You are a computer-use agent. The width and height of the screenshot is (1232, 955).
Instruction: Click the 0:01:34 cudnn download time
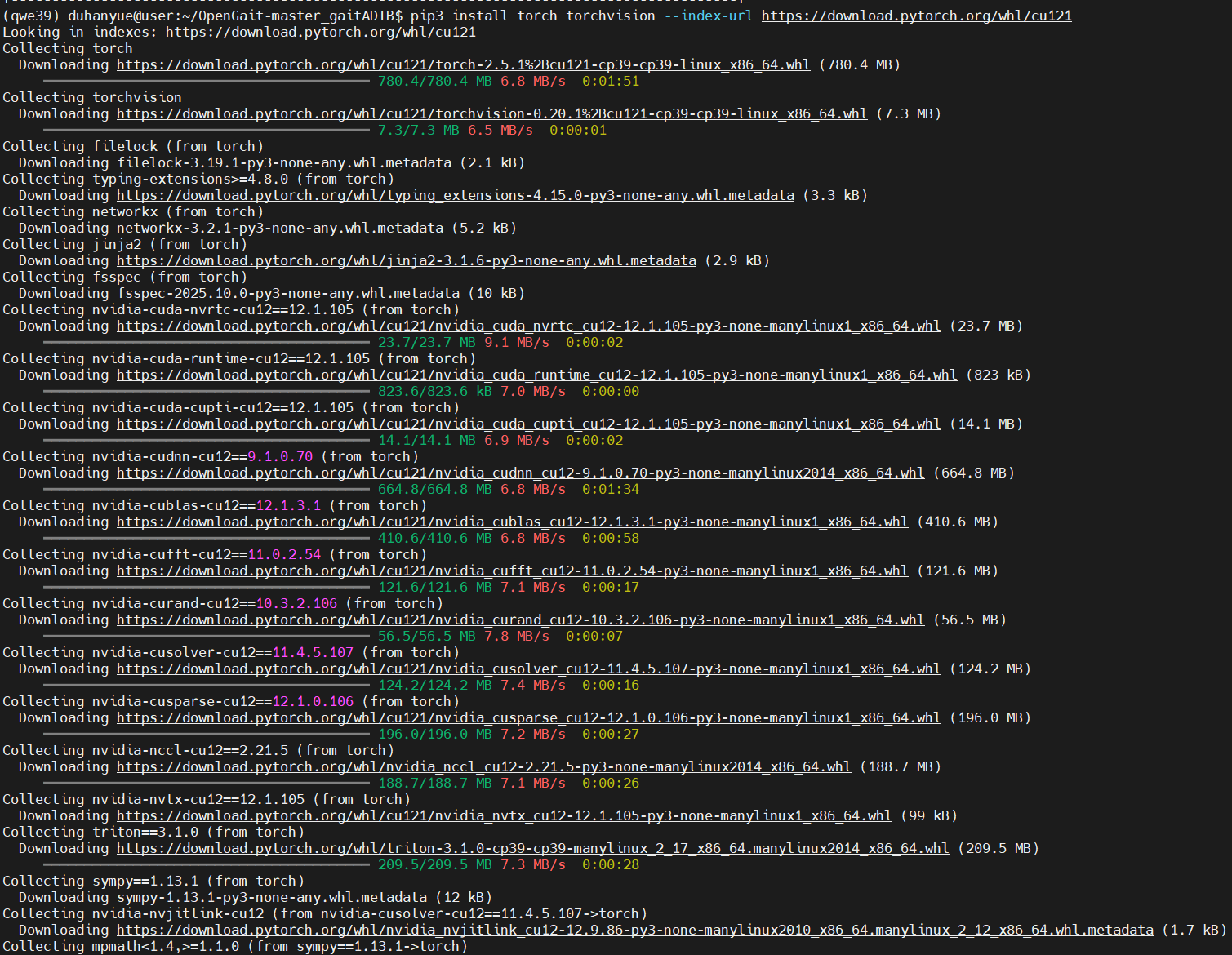pos(611,489)
